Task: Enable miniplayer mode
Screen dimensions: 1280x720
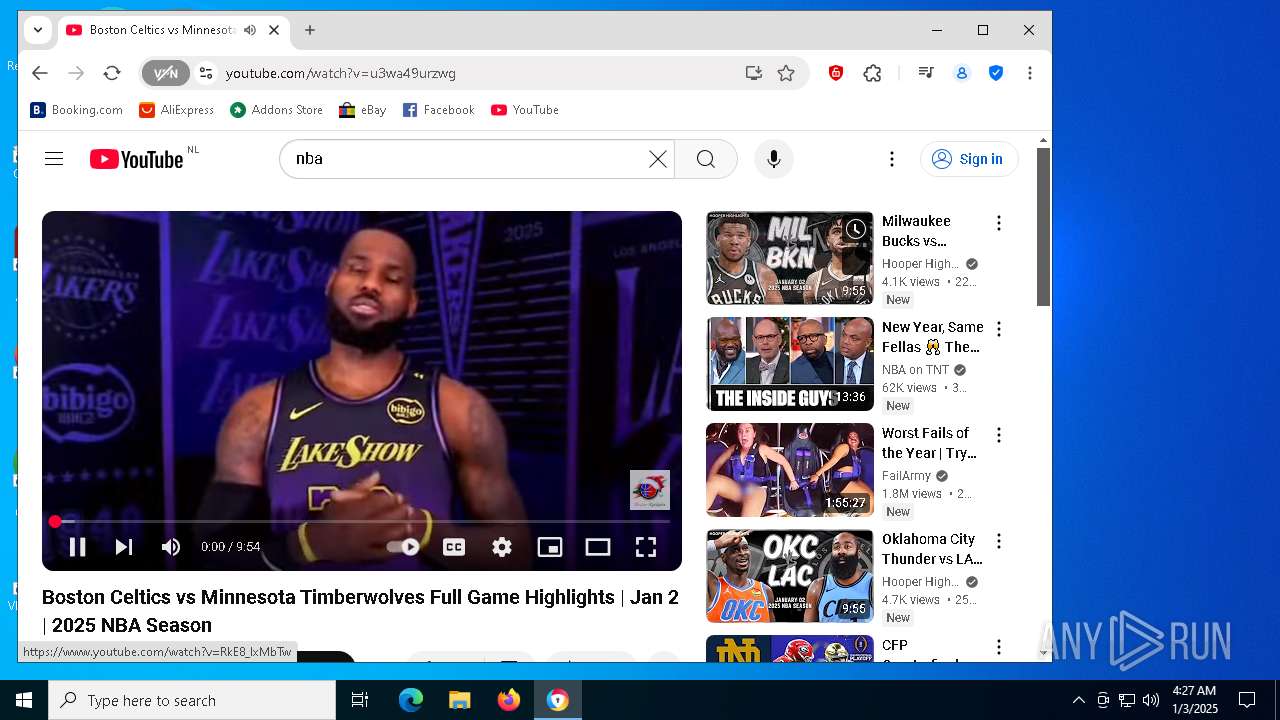Action: tap(550, 547)
